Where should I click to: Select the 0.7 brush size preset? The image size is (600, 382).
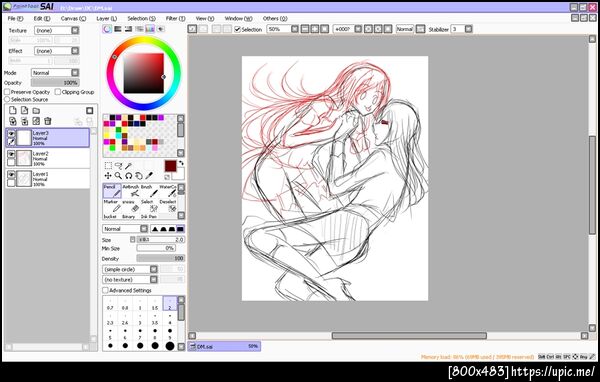[x=110, y=304]
